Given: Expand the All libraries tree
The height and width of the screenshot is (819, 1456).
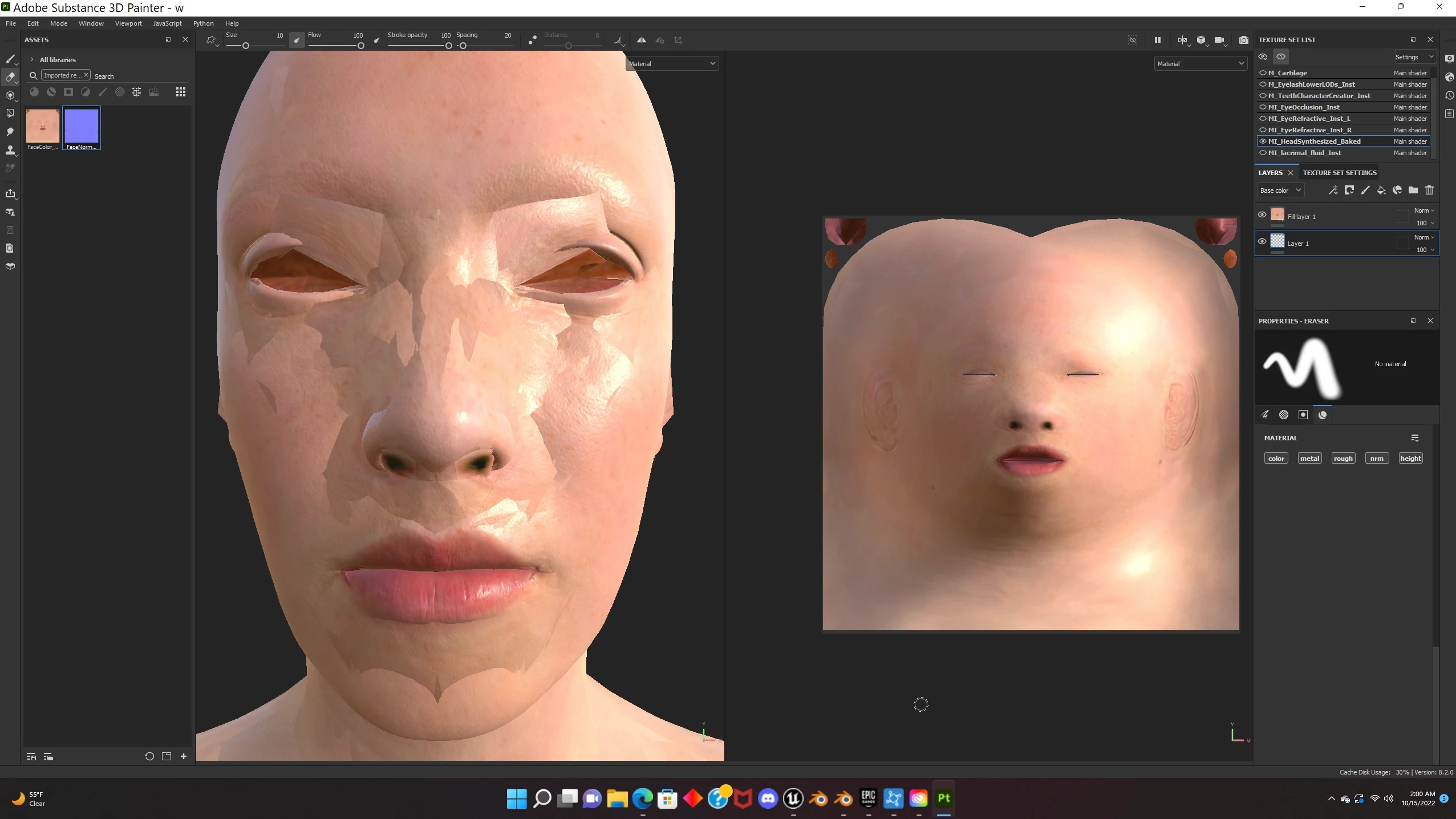Looking at the screenshot, I should coord(32,59).
